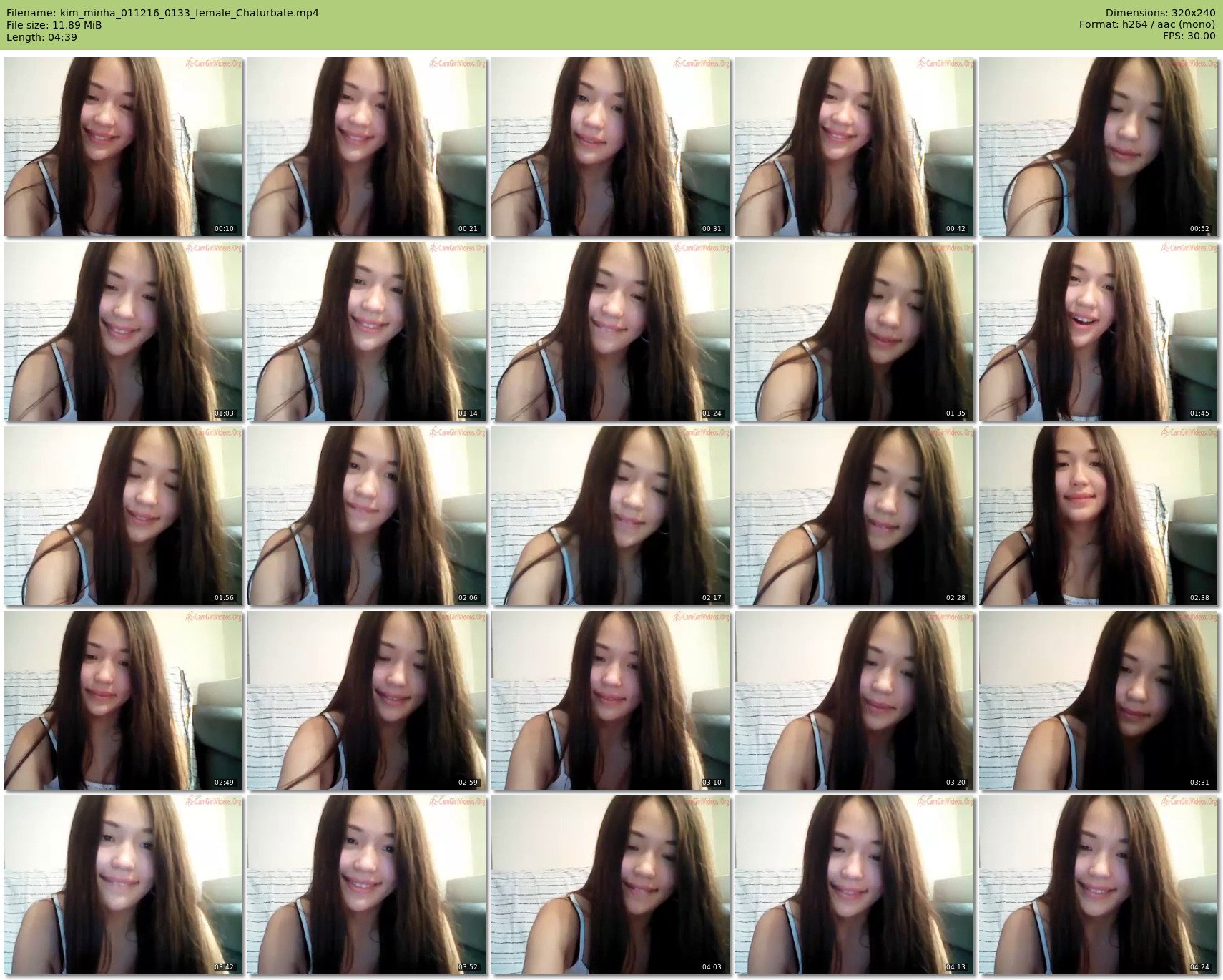The height and width of the screenshot is (980, 1223).
Task: Click the File size 11.89 MiB label
Action: pos(54,25)
